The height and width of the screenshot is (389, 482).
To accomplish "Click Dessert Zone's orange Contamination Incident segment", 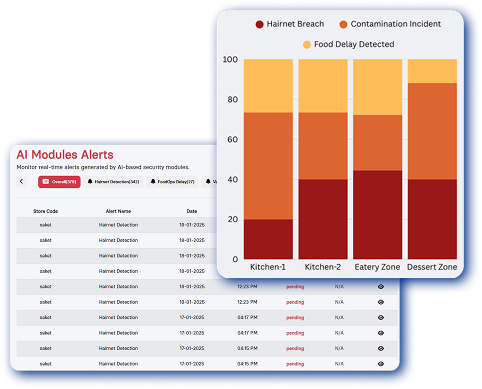I will (x=432, y=131).
